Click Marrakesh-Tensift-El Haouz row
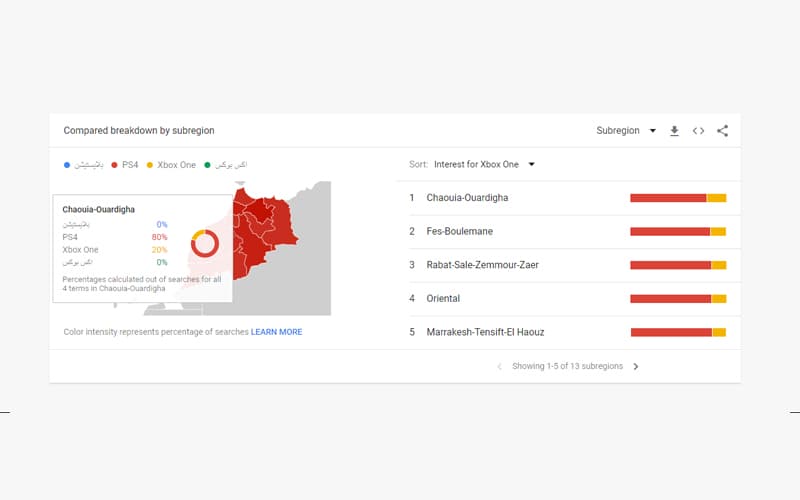 485,332
